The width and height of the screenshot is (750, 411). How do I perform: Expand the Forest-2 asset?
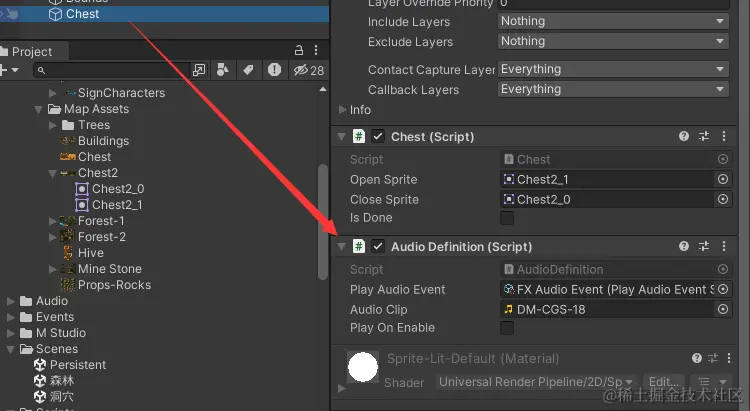(x=53, y=237)
